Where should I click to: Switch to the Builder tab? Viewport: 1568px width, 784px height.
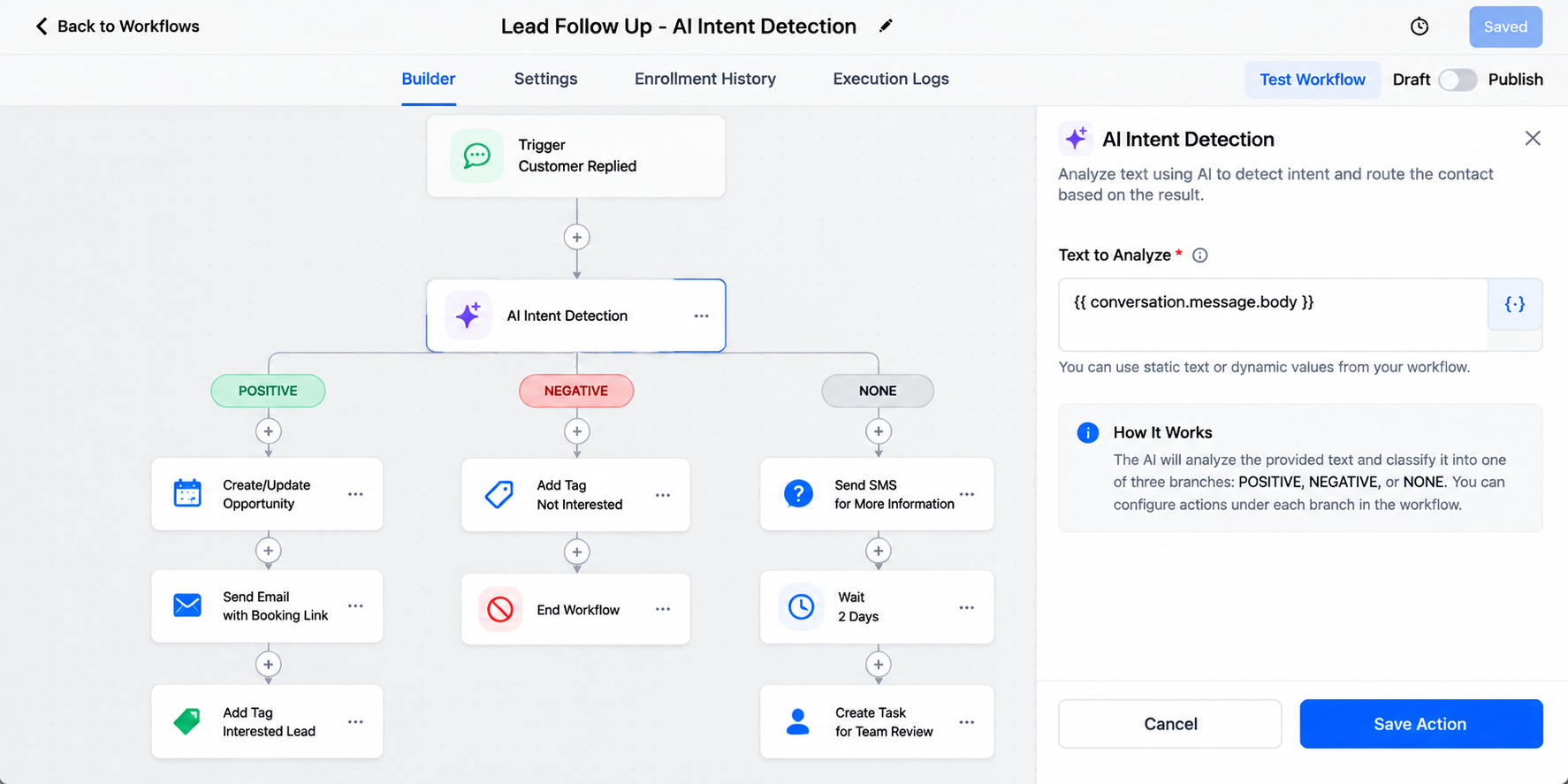pos(429,79)
